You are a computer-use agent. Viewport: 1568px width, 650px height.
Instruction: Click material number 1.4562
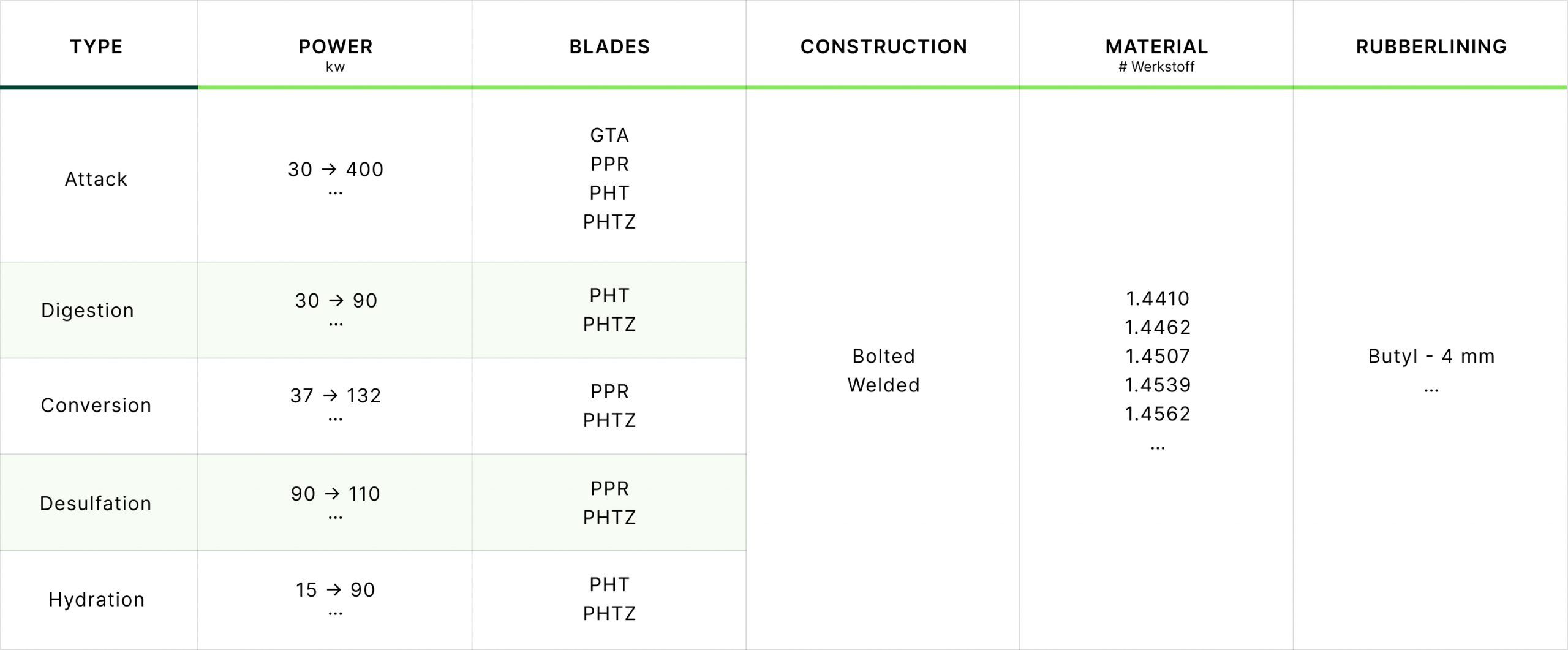point(1157,414)
